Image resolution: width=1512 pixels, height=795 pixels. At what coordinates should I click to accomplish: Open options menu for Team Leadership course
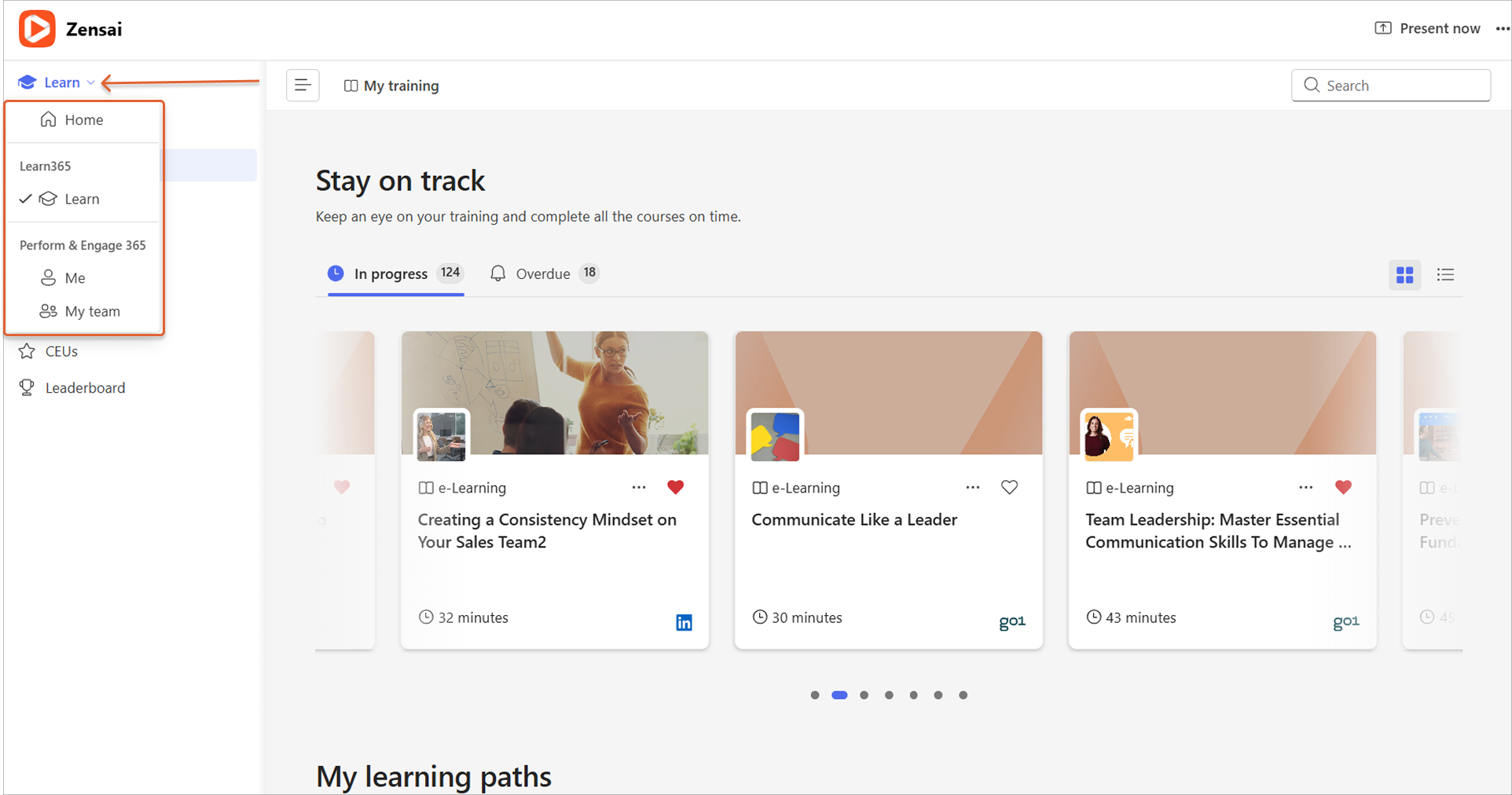(x=1306, y=488)
